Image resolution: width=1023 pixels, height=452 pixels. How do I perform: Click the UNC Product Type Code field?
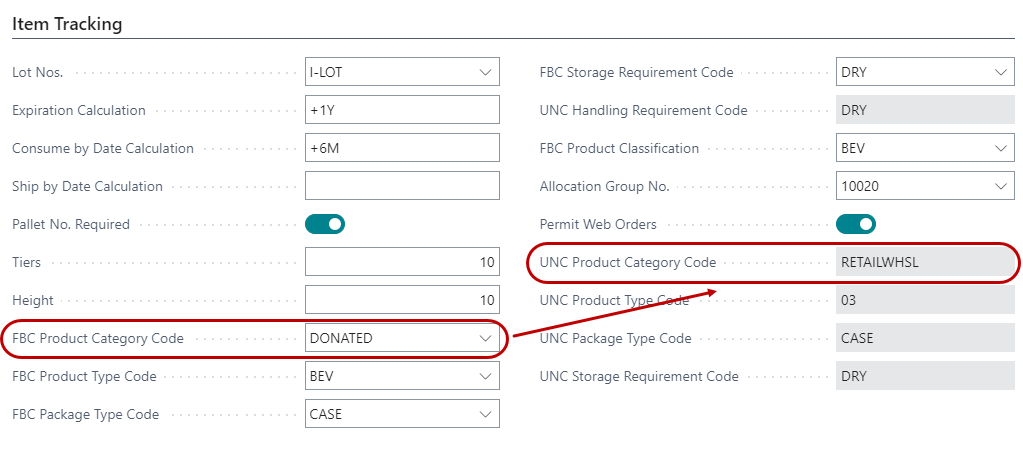[x=924, y=300]
